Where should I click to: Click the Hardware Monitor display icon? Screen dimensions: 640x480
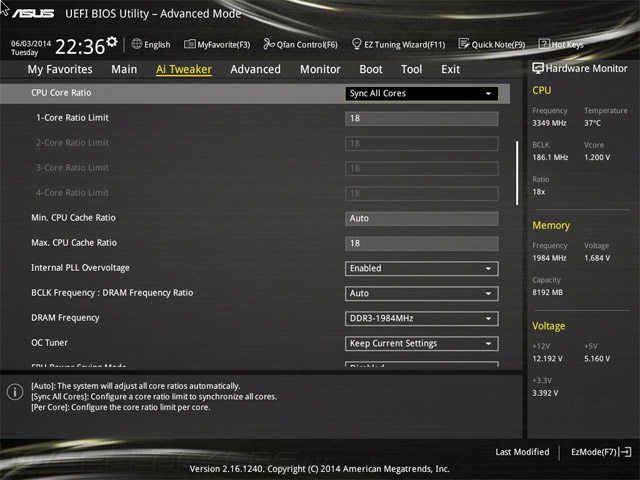pos(538,68)
